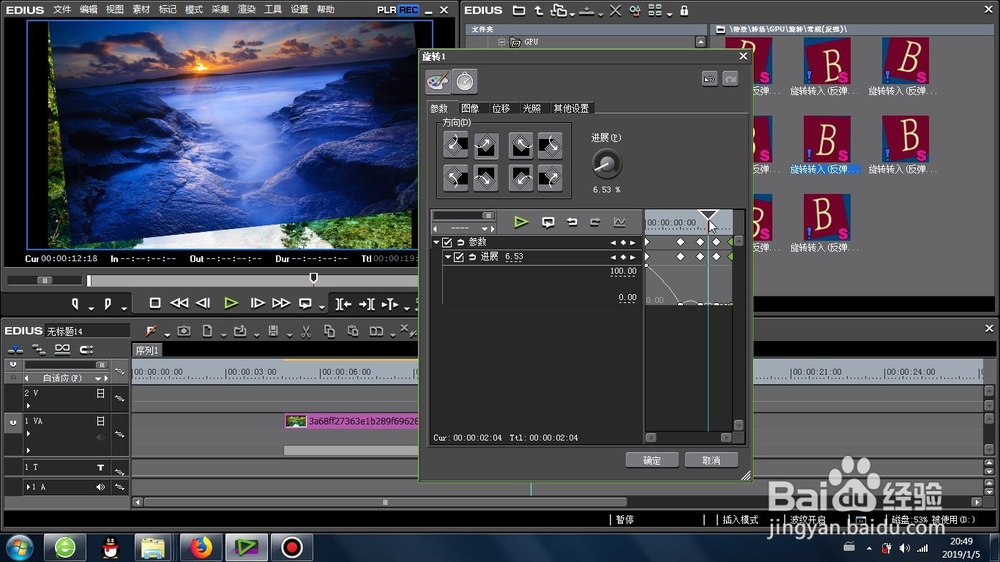The height and width of the screenshot is (562, 1000).
Task: Switch to the 其他设置 tab
Action: point(571,108)
